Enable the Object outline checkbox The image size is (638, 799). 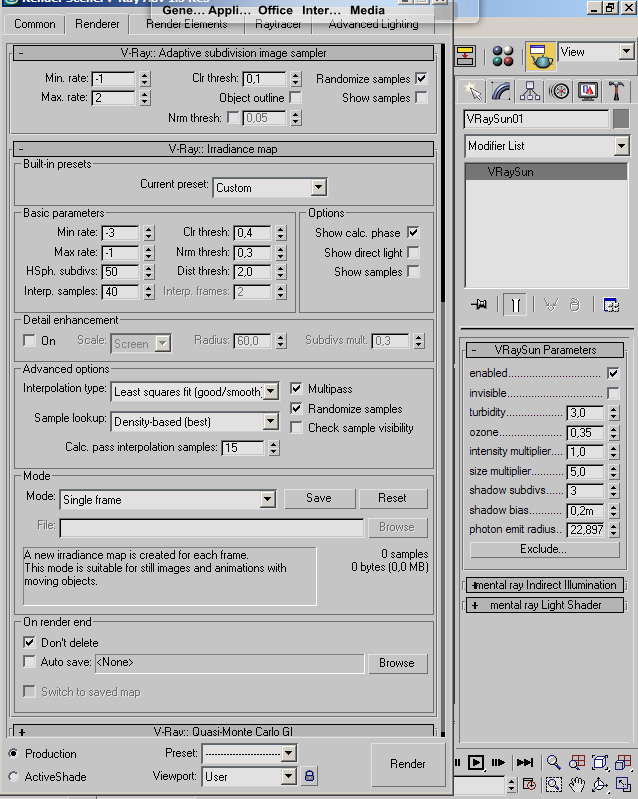[x=295, y=97]
